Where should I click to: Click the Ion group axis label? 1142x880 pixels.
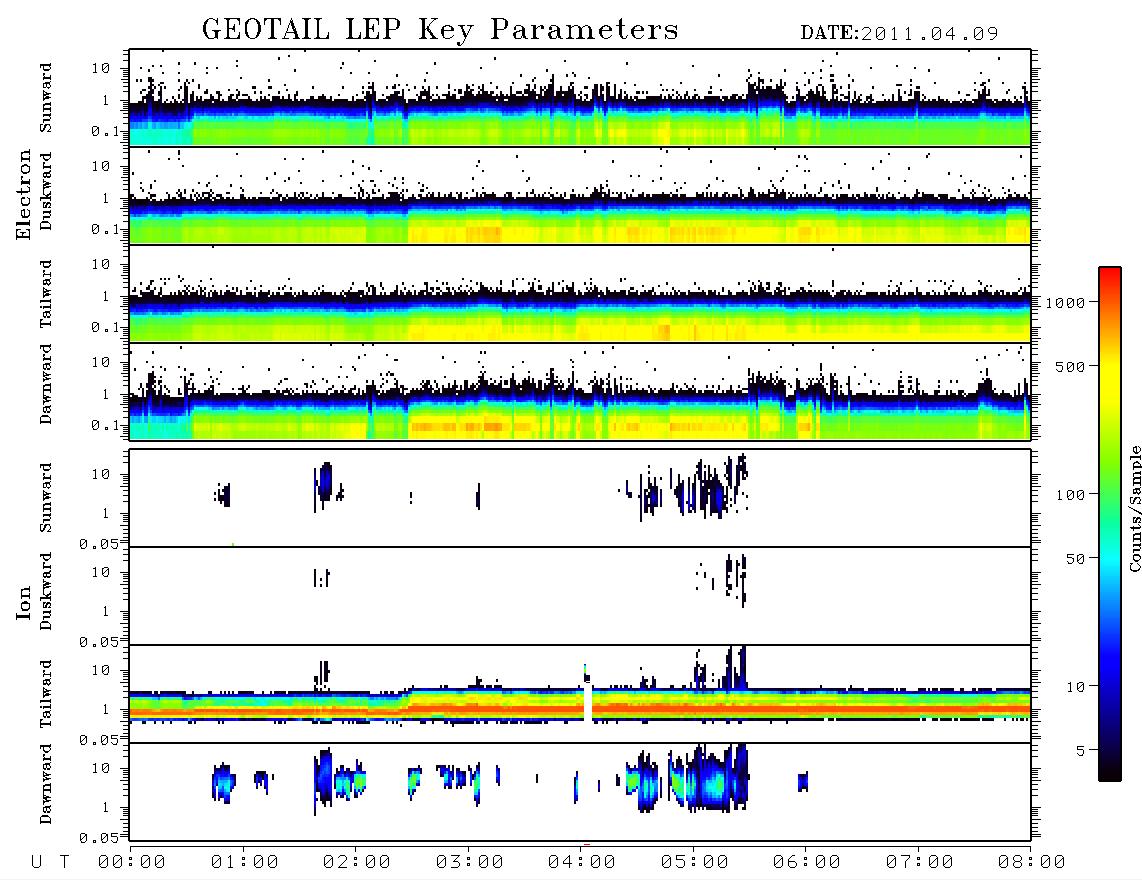tap(23, 602)
